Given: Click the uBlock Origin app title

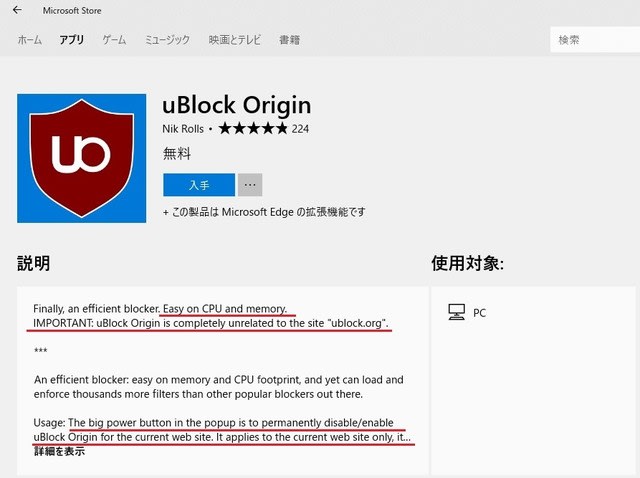Looking at the screenshot, I should [237, 105].
